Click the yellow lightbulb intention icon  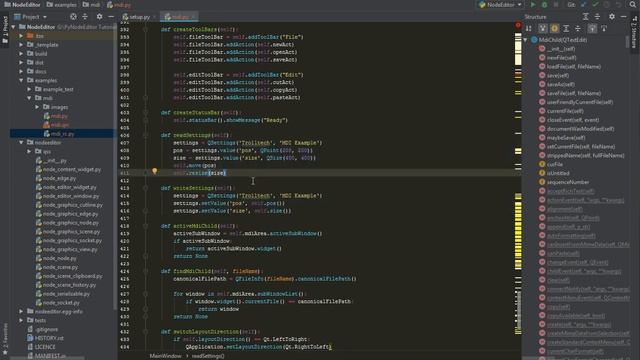[x=155, y=171]
